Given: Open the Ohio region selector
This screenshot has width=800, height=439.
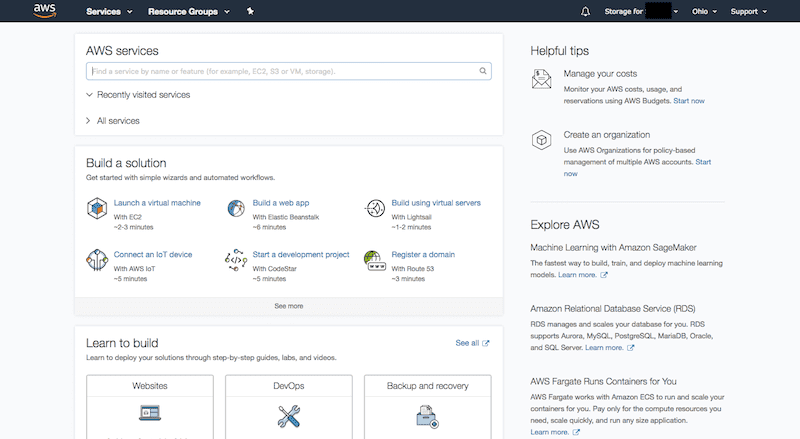Looking at the screenshot, I should click(x=704, y=11).
